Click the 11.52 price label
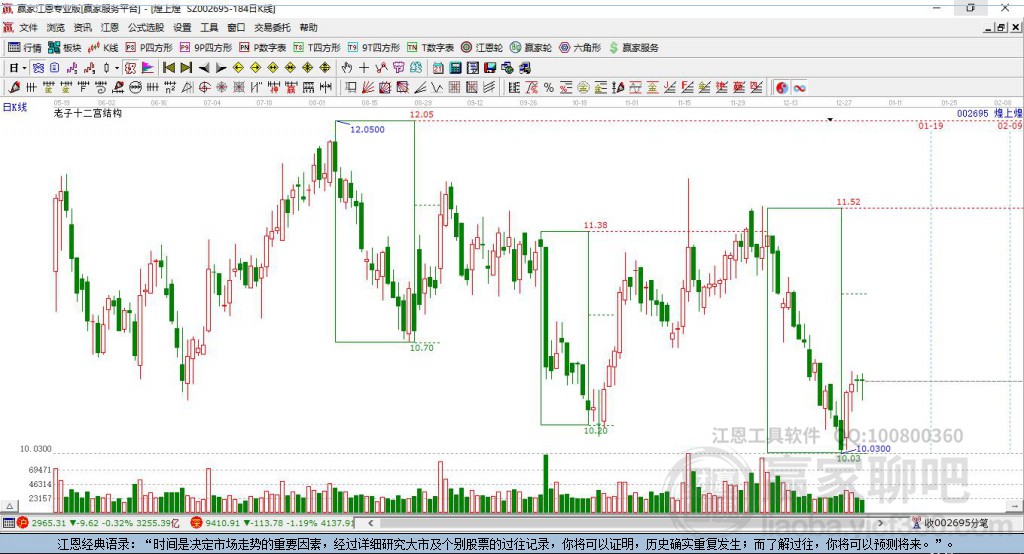The width and height of the screenshot is (1024, 554). pyautogui.click(x=848, y=202)
